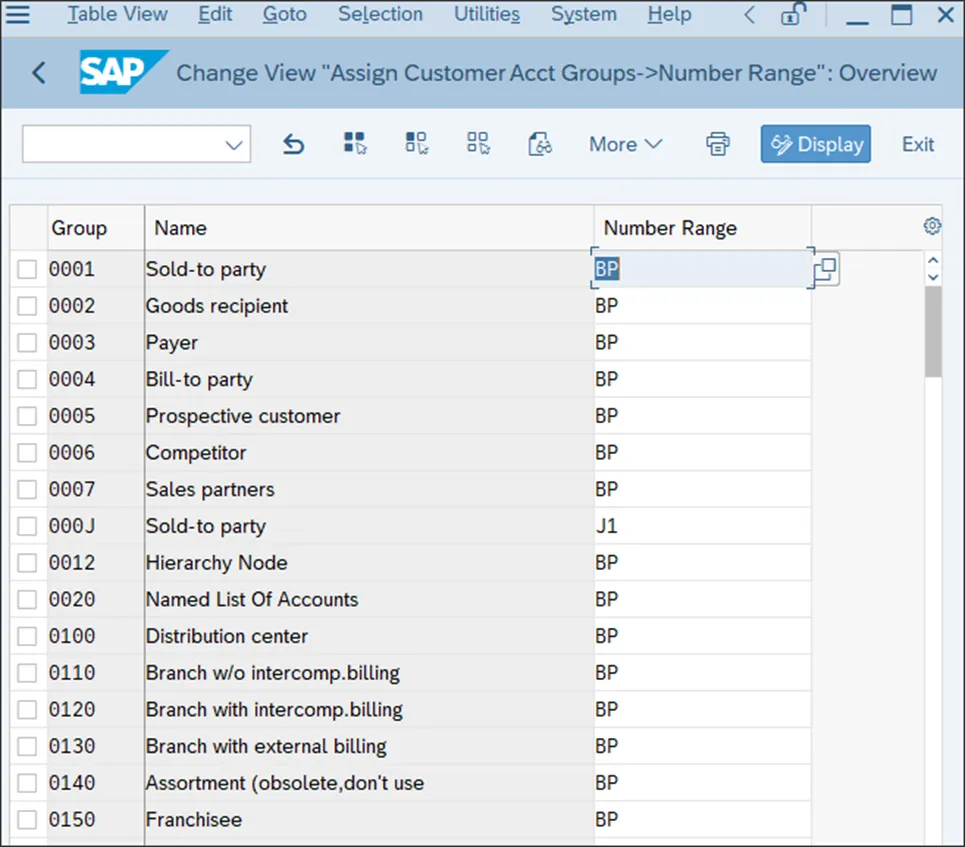Click the print icon in toolbar
965x847 pixels.
(717, 144)
